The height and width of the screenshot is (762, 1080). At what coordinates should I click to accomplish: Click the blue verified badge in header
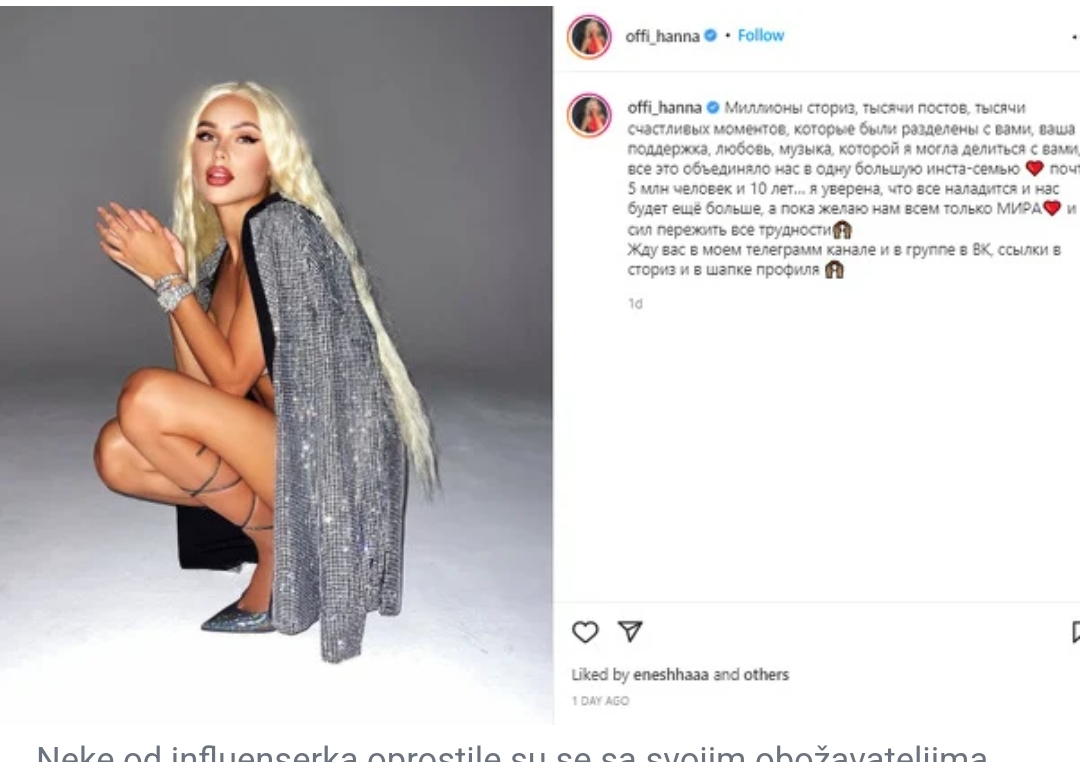pyautogui.click(x=711, y=35)
